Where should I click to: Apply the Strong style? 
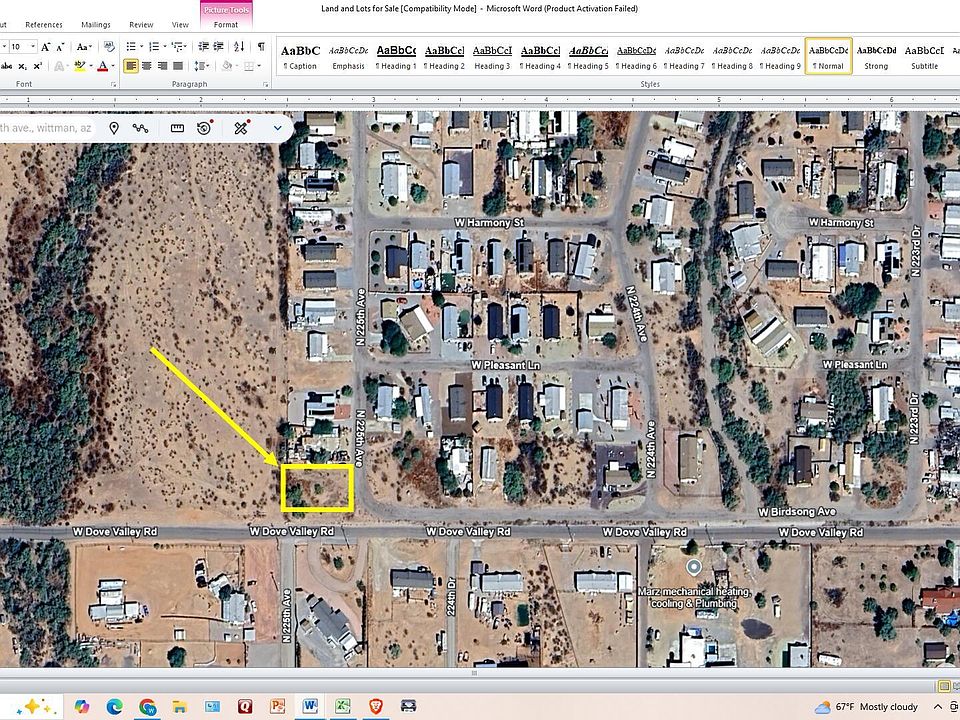coord(876,57)
